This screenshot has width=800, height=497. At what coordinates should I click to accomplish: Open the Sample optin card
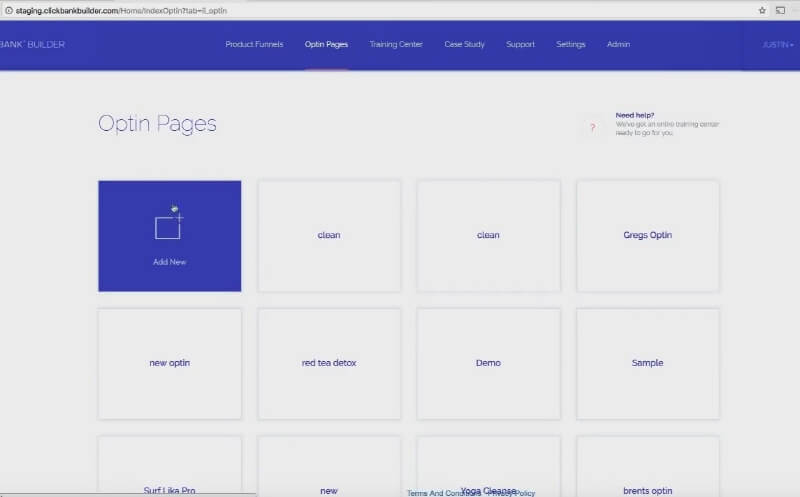tap(647, 364)
